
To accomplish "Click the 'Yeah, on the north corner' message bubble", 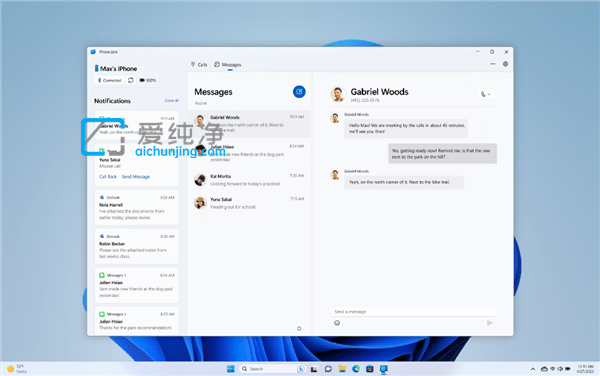I will click(x=404, y=182).
